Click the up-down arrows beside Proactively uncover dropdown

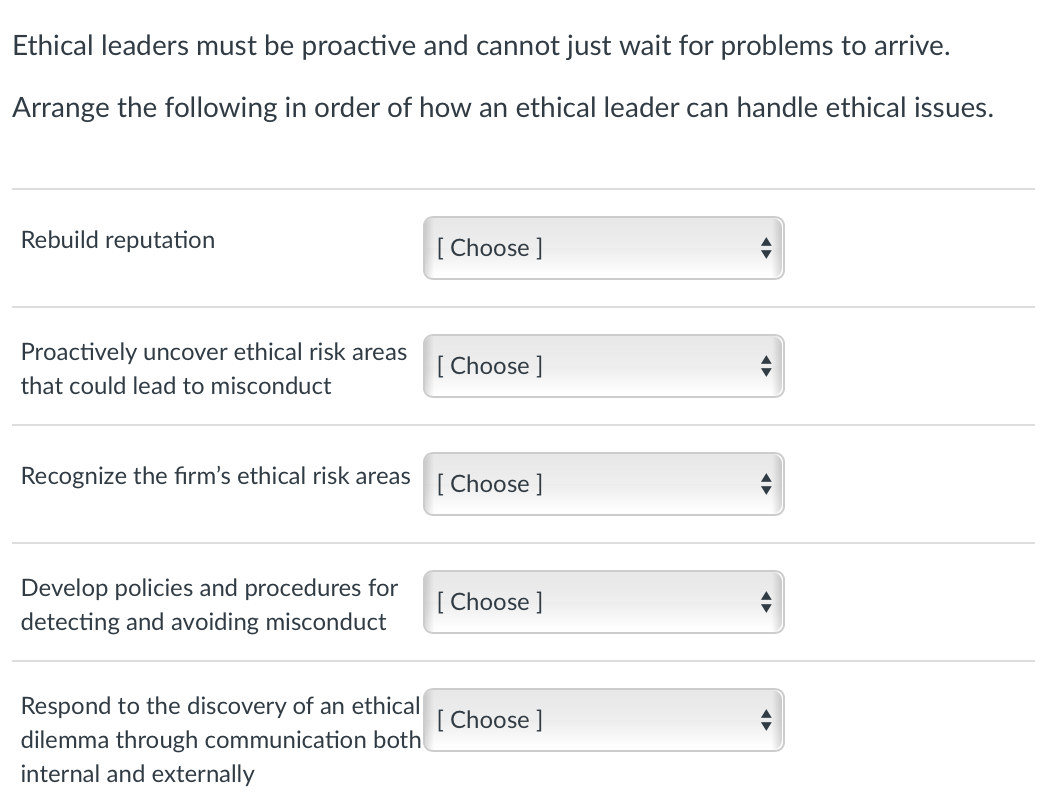(x=766, y=366)
